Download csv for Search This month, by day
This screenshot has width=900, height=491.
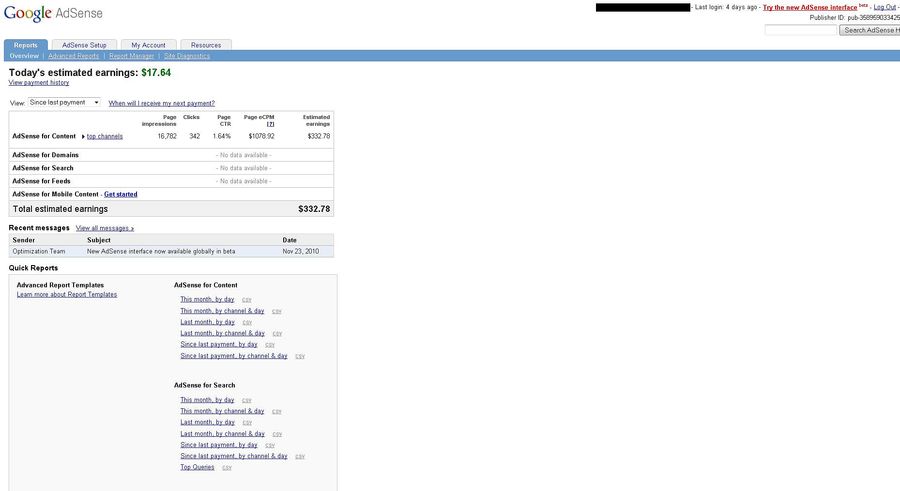(247, 400)
